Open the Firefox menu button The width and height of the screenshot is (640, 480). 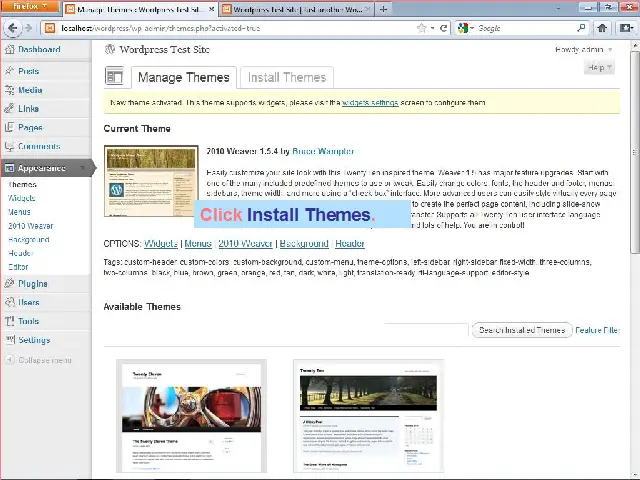pos(30,6)
